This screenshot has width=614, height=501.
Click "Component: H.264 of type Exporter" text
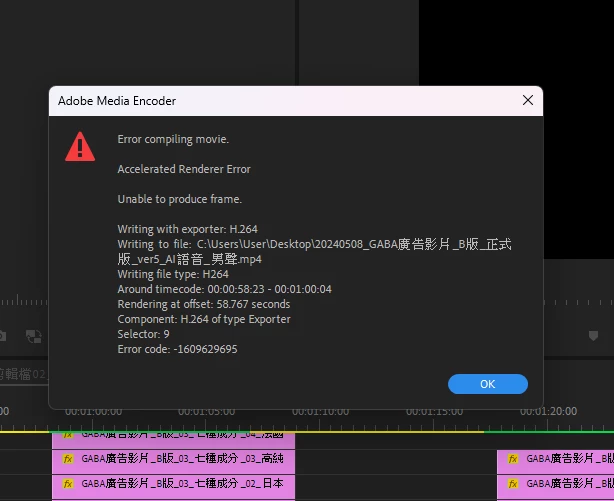click(204, 319)
